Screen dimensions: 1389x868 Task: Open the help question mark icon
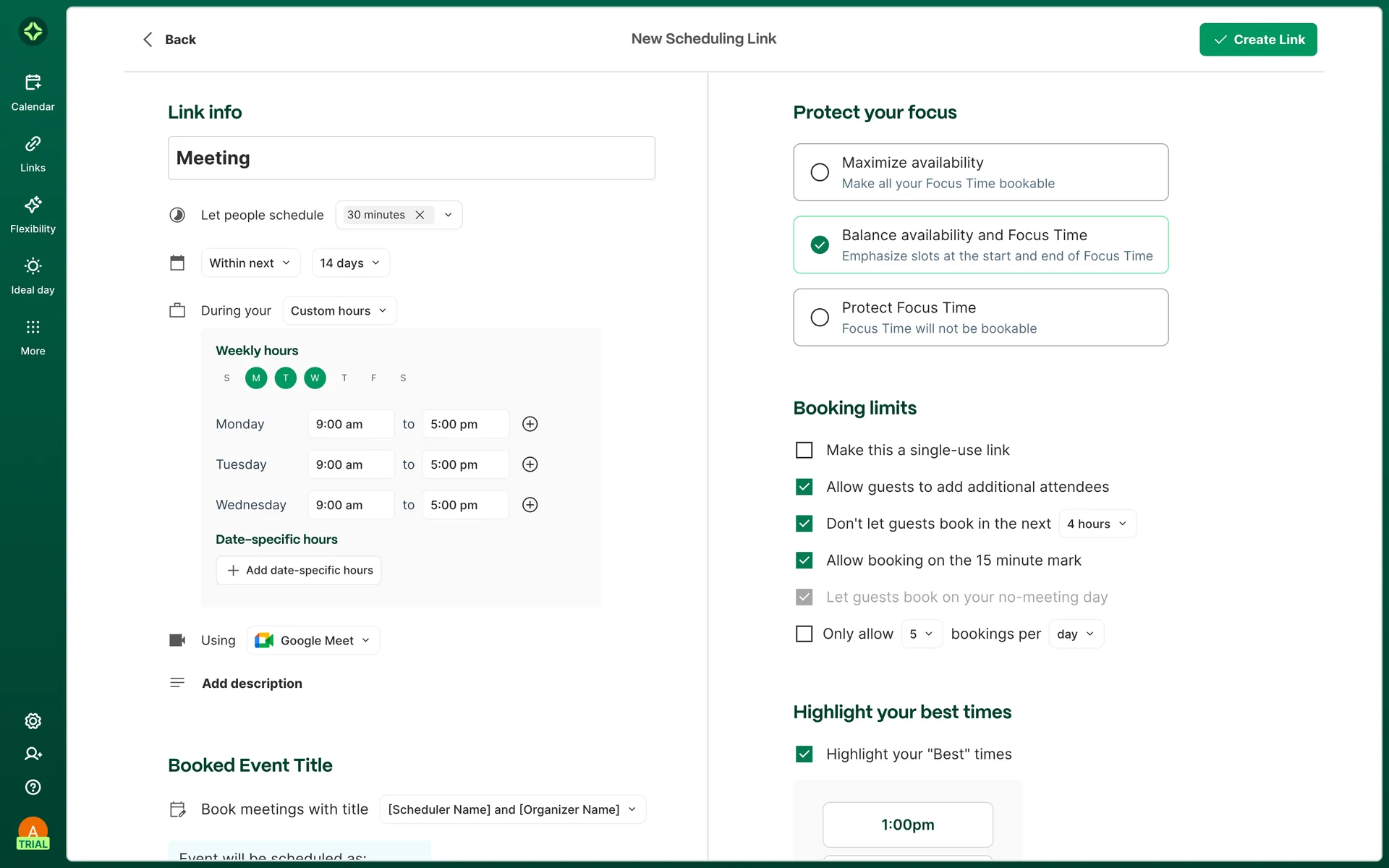pos(33,787)
